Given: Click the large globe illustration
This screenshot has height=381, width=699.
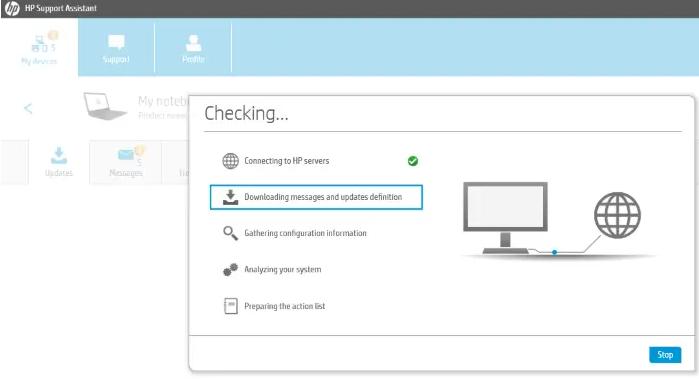Looking at the screenshot, I should tap(617, 215).
